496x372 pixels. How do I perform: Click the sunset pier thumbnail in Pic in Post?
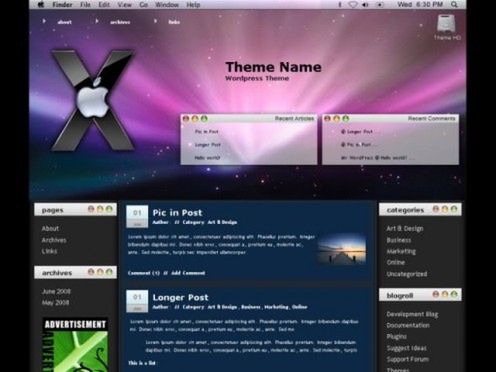click(x=342, y=249)
